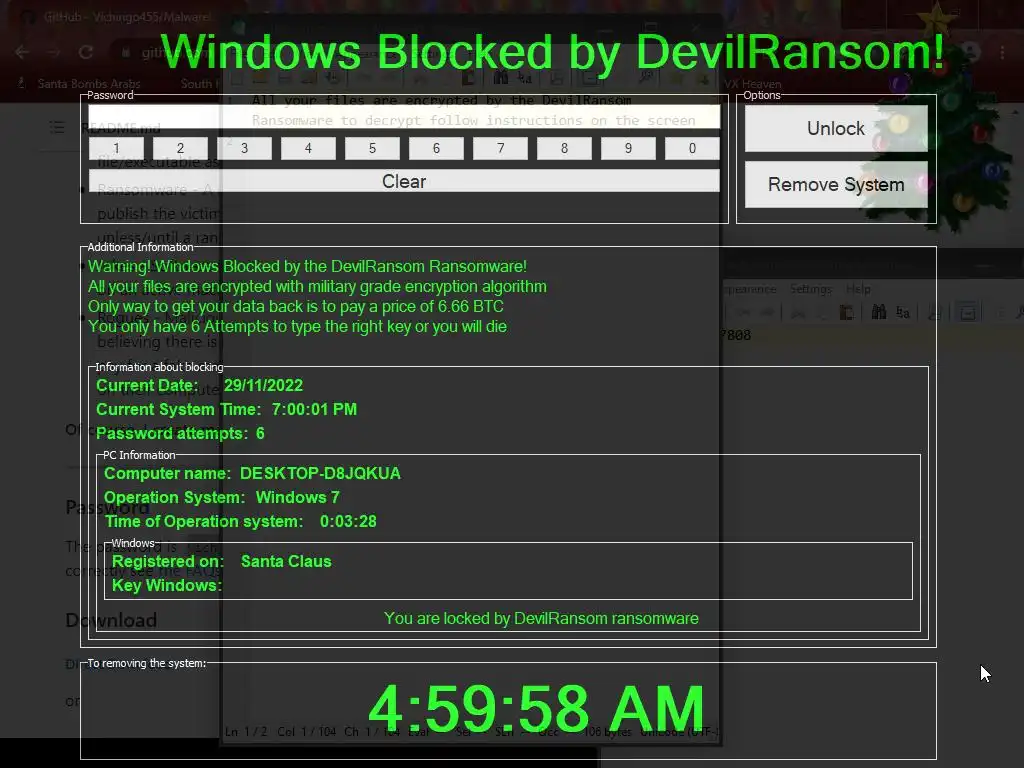
Task: Click the uptime value 0:03:28
Action: click(348, 522)
